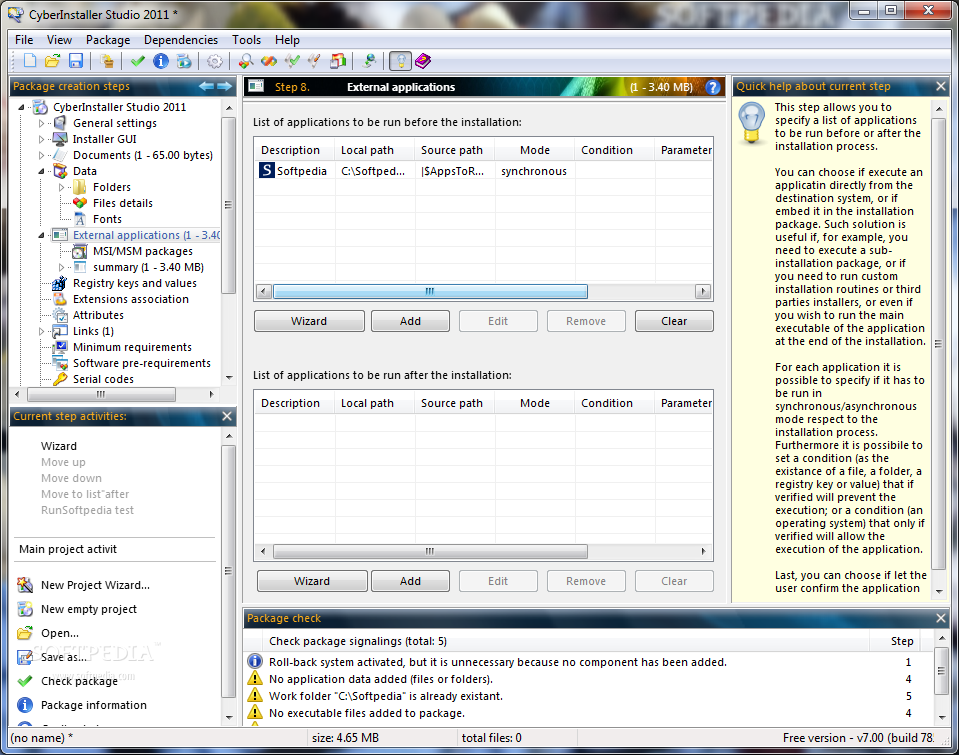This screenshot has height=755, width=959.
Task: Go to next step with right arrow
Action: pos(224,86)
